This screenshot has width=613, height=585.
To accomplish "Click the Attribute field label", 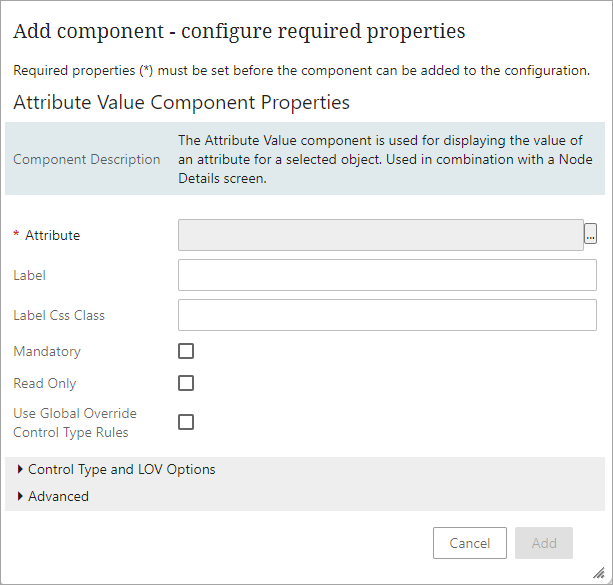I will pos(52,235).
